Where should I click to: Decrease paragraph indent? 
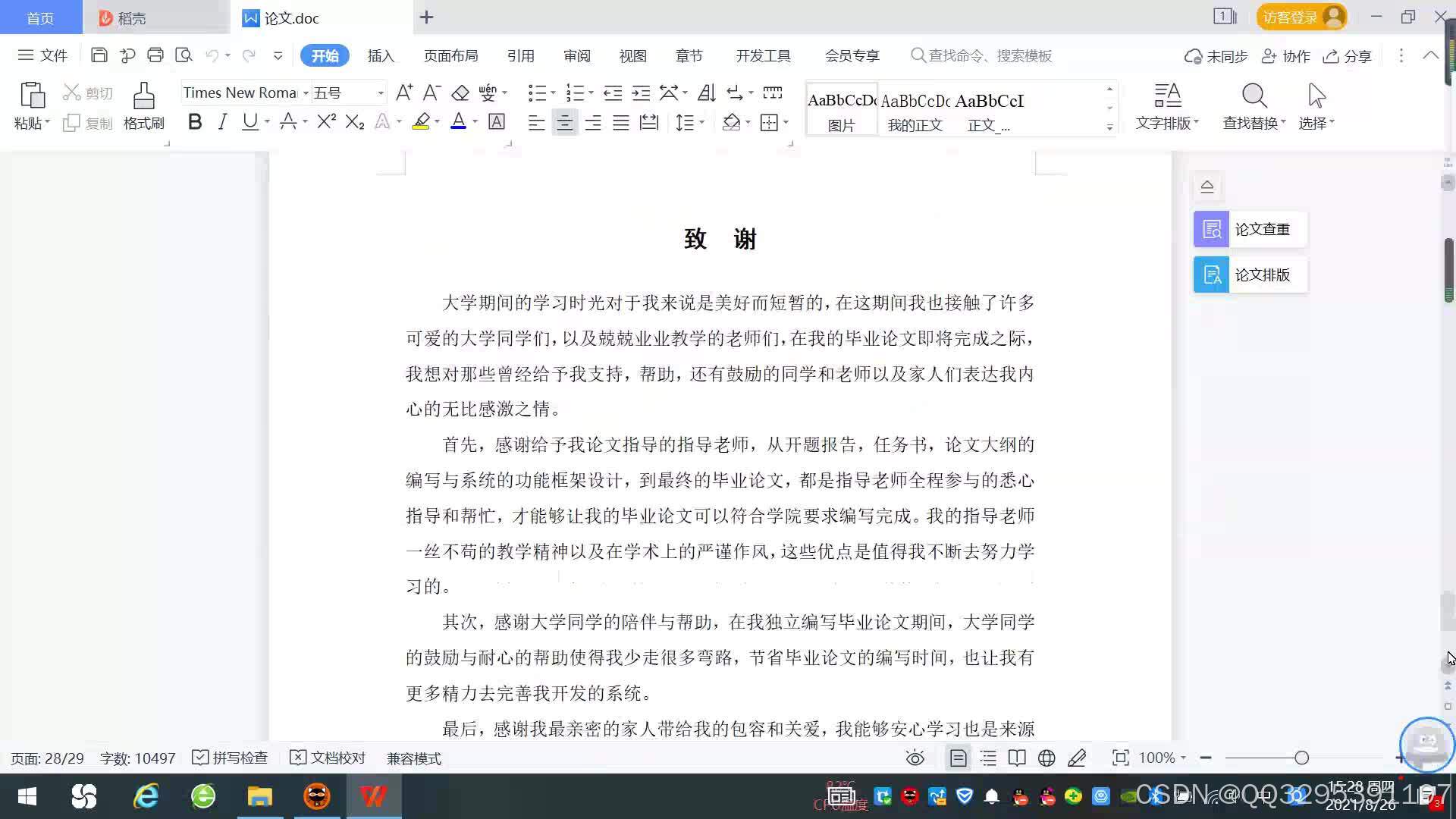pyautogui.click(x=613, y=93)
